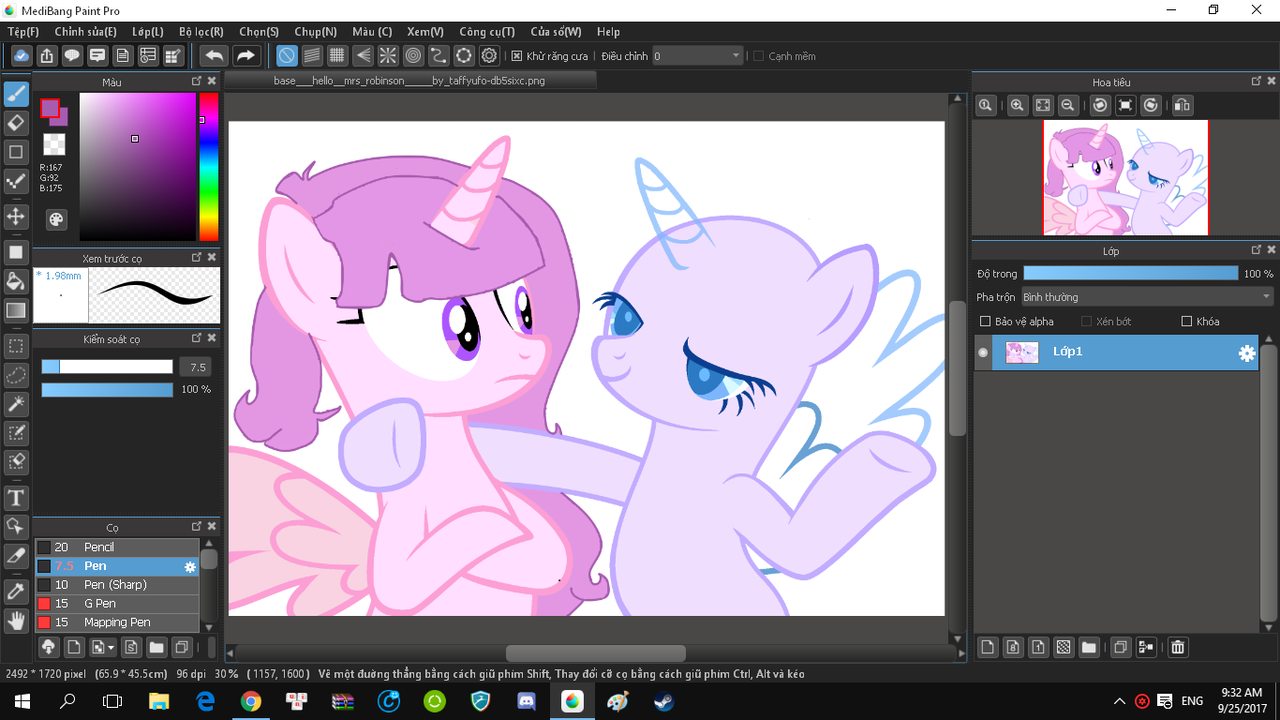1280x720 pixels.
Task: Select the Magic Wand tool
Action: (16, 404)
